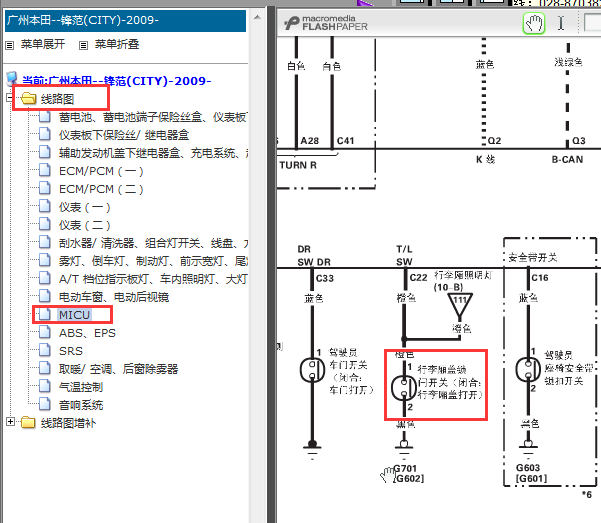Click the document icon for ECM/PCM (二)

click(x=45, y=189)
